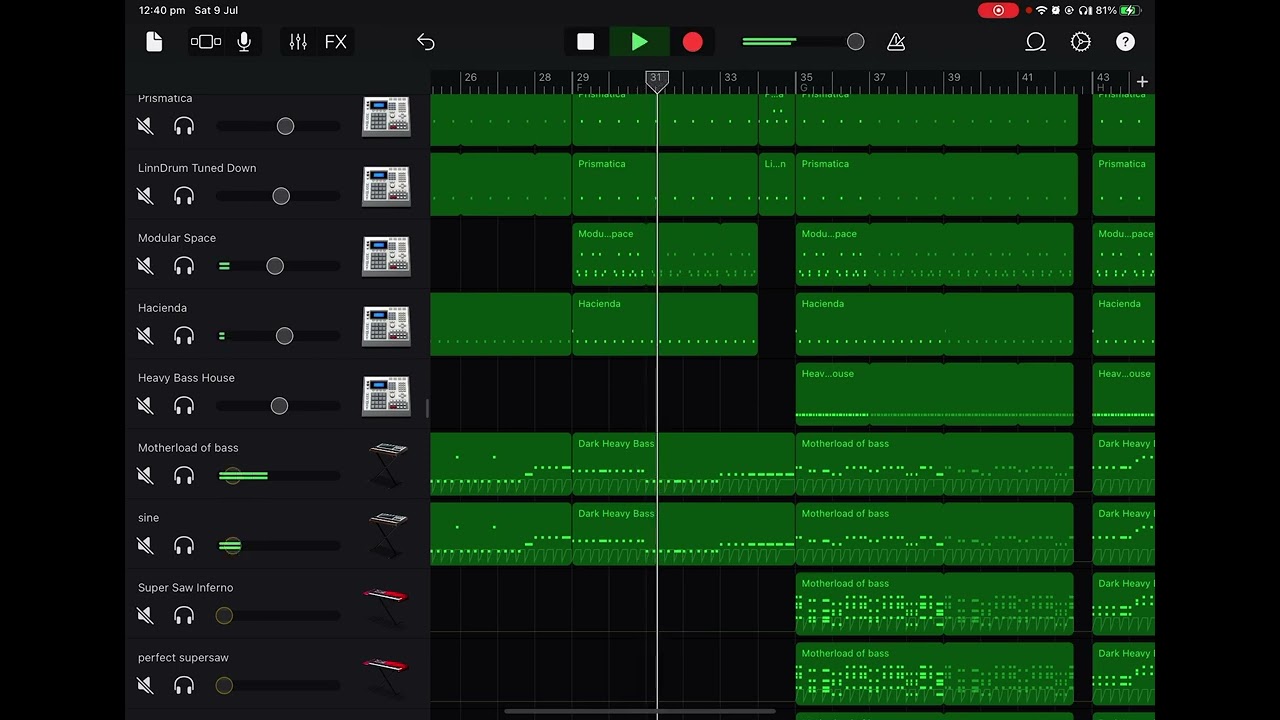
Task: Solo the Prismatica track
Action: [x=184, y=126]
